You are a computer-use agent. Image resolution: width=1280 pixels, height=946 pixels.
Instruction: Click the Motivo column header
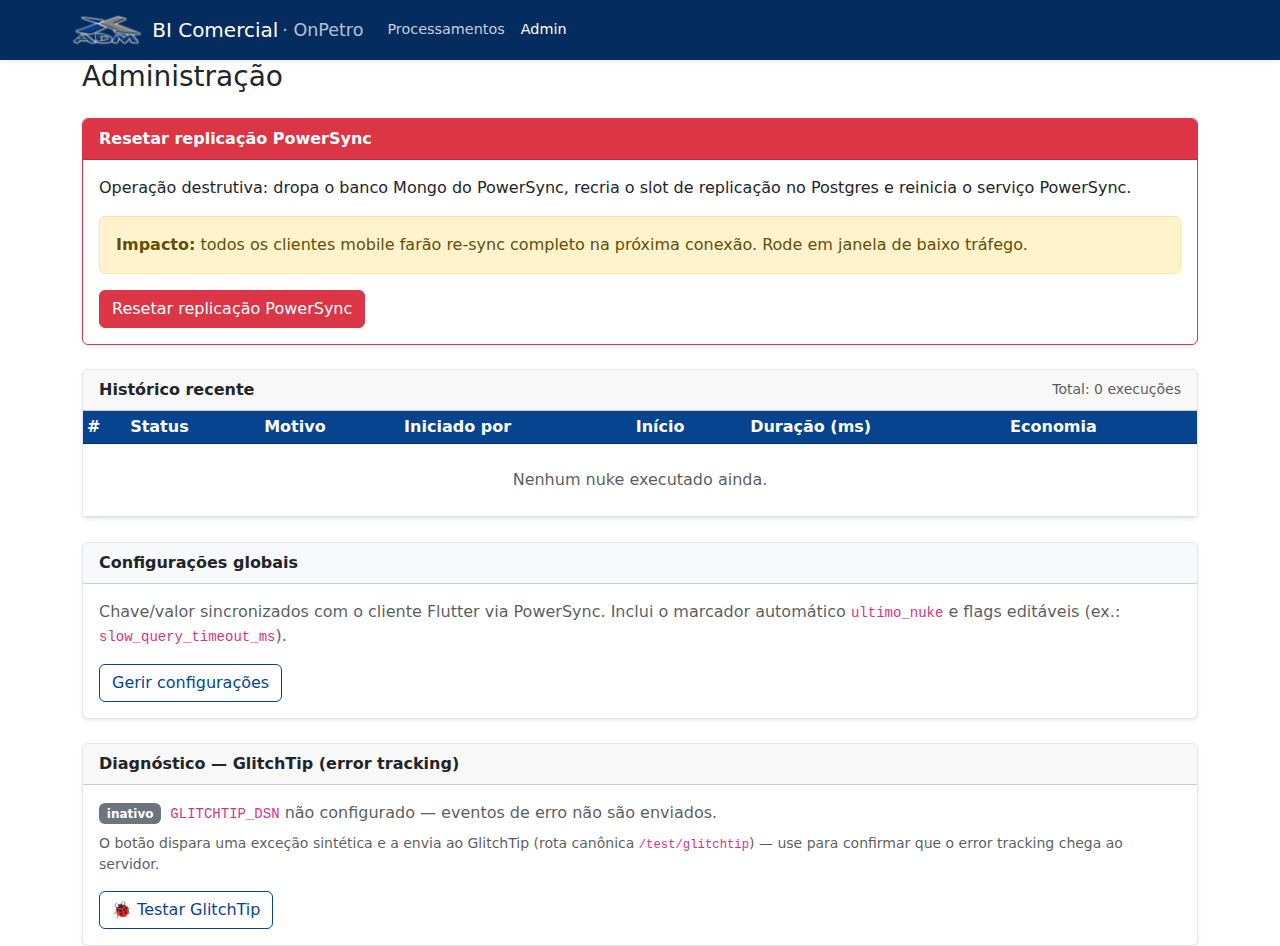click(295, 427)
